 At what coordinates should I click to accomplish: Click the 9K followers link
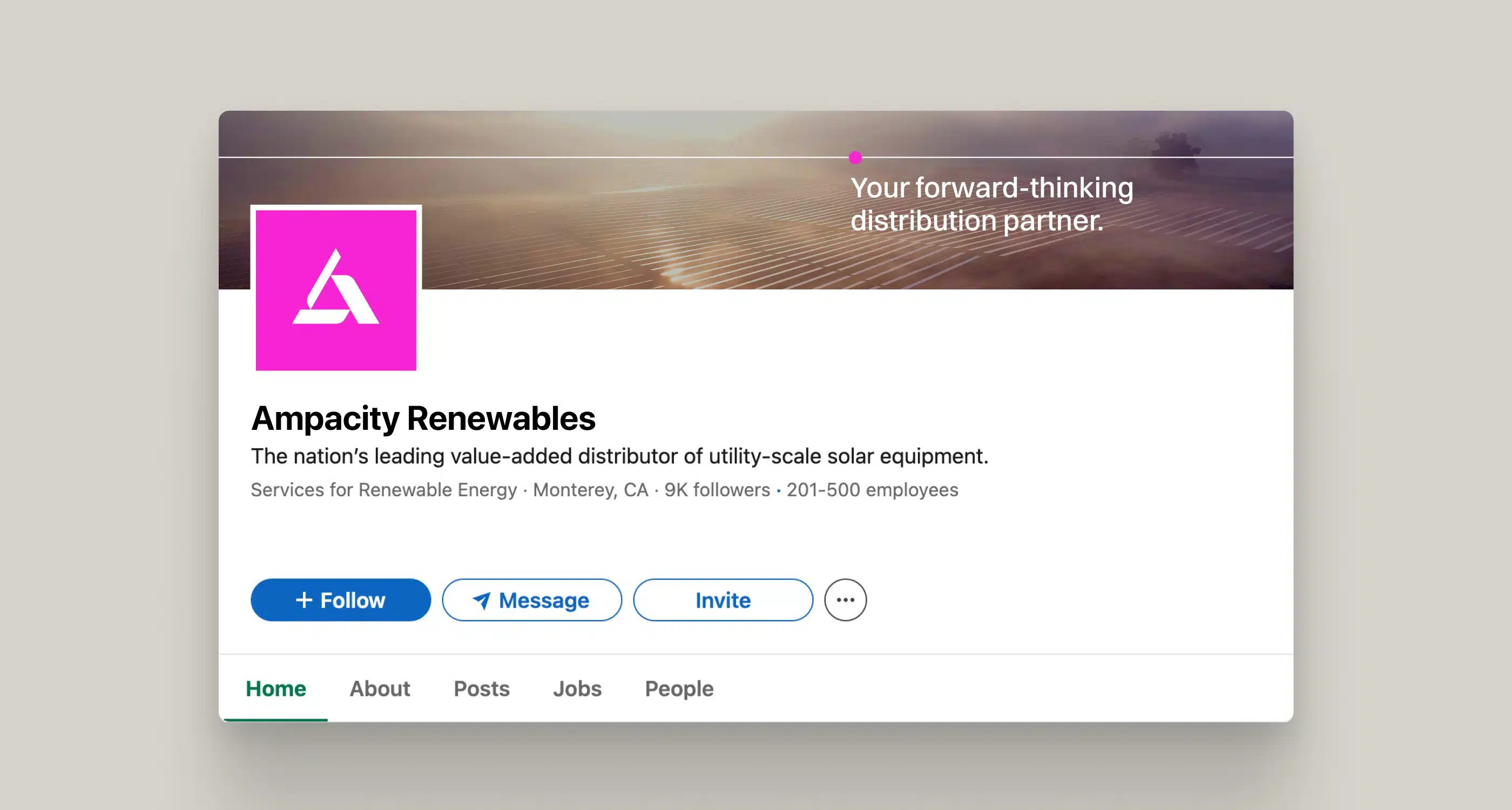coord(717,490)
